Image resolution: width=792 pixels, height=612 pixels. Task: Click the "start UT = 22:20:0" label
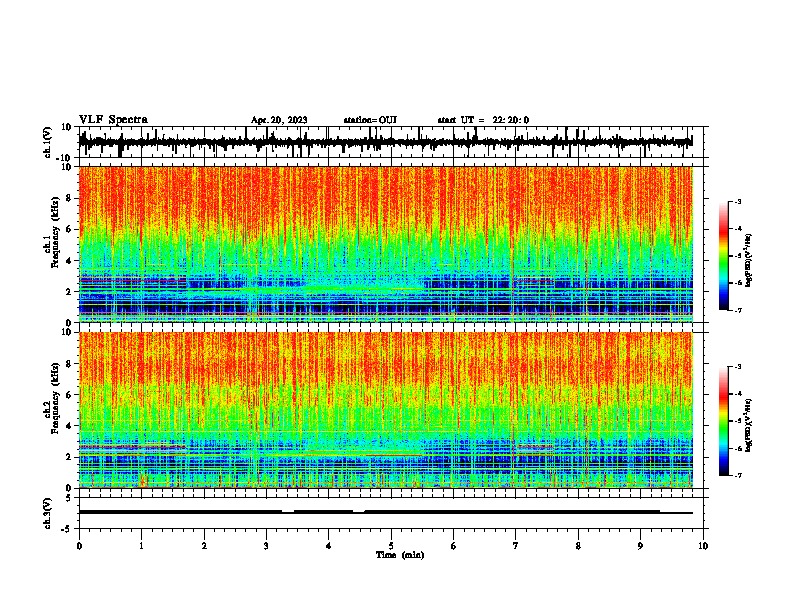coord(483,120)
